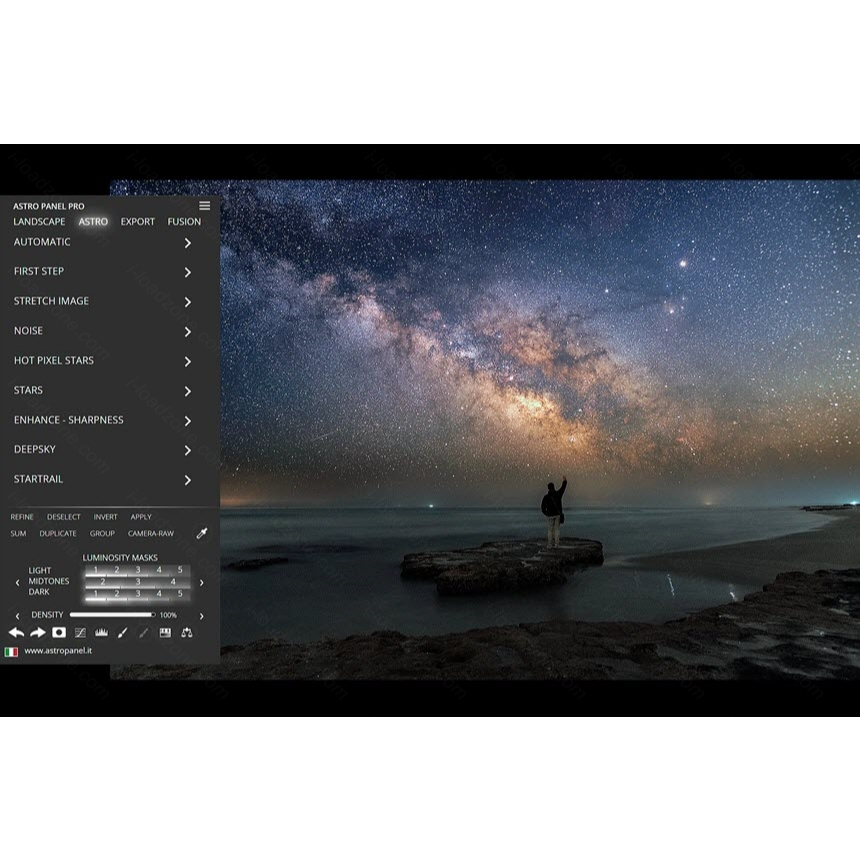This screenshot has width=860, height=860.
Task: Click the redo arrow icon
Action: click(38, 632)
